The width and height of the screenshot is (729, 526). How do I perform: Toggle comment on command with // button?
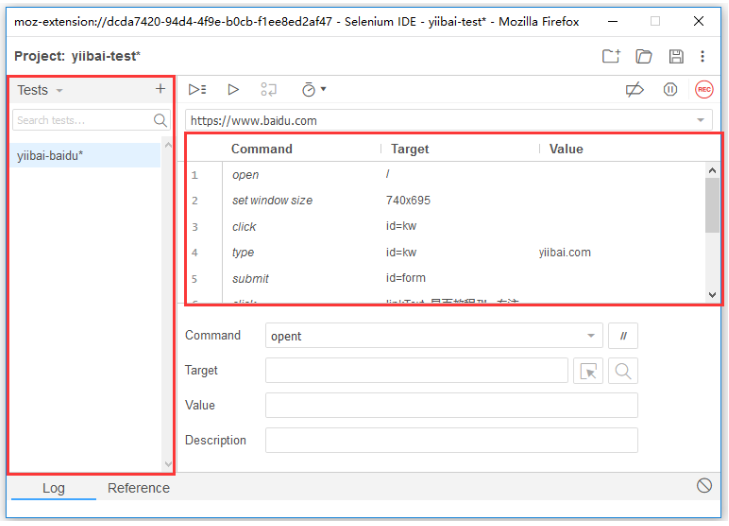623,336
